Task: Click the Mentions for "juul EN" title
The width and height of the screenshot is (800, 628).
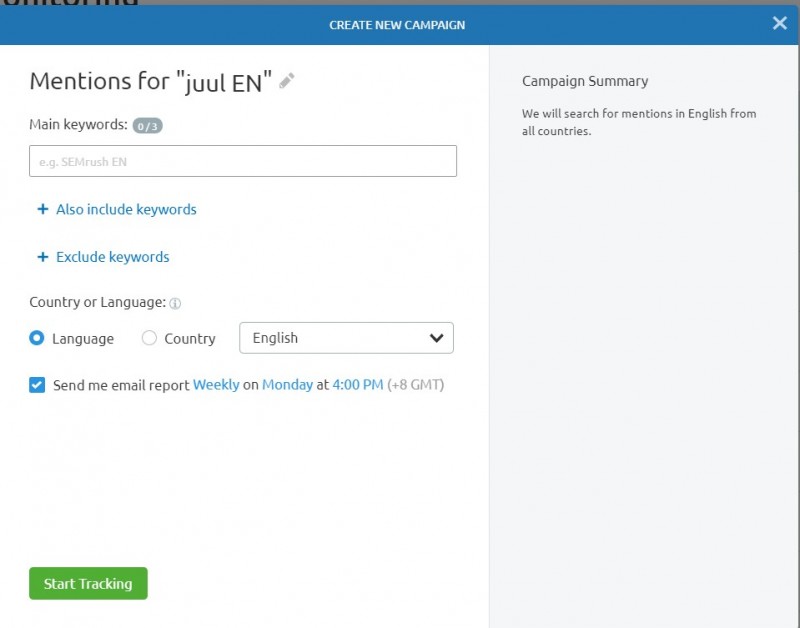Action: coord(151,82)
